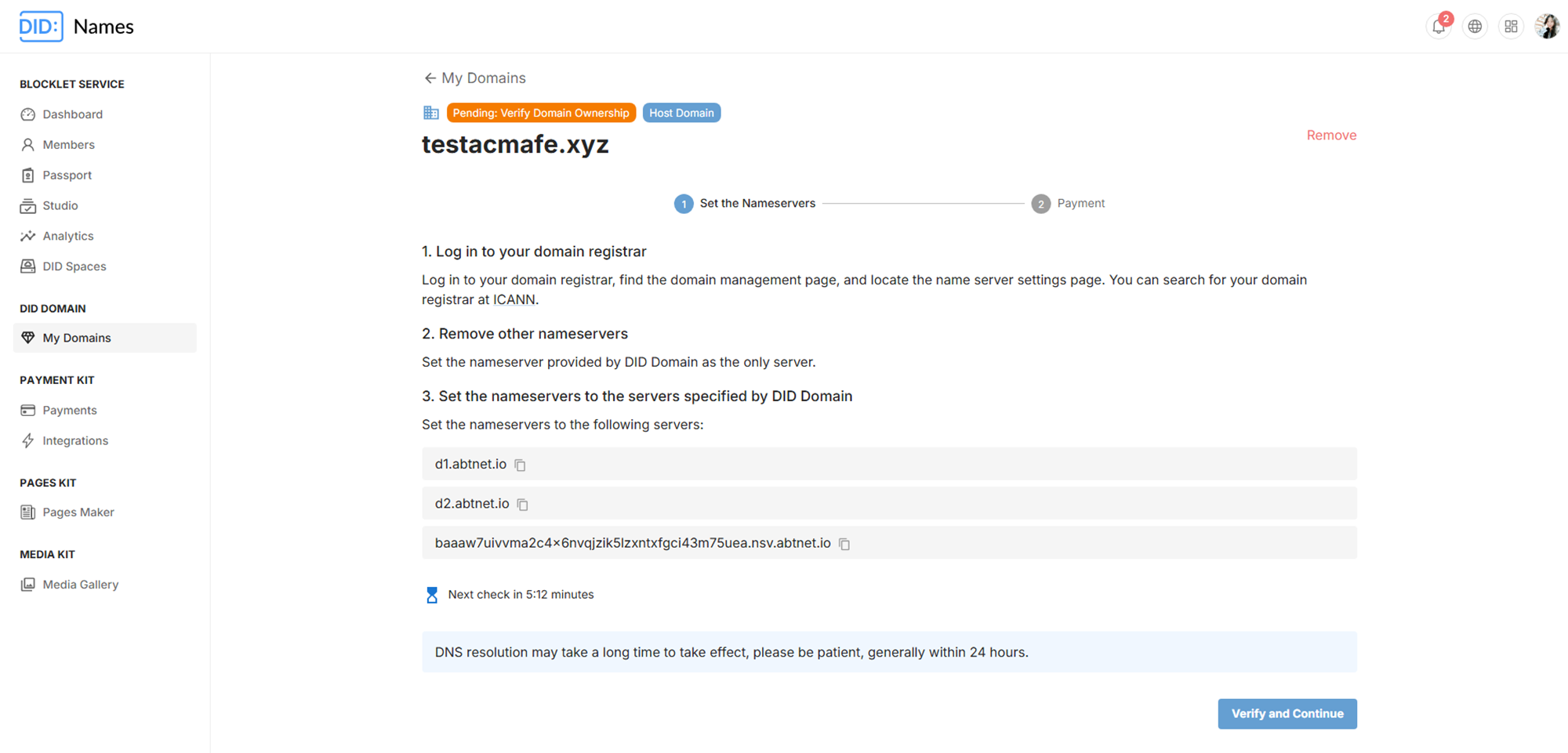Remove the testacmafe.xyz domain
1568x753 pixels.
(x=1331, y=135)
